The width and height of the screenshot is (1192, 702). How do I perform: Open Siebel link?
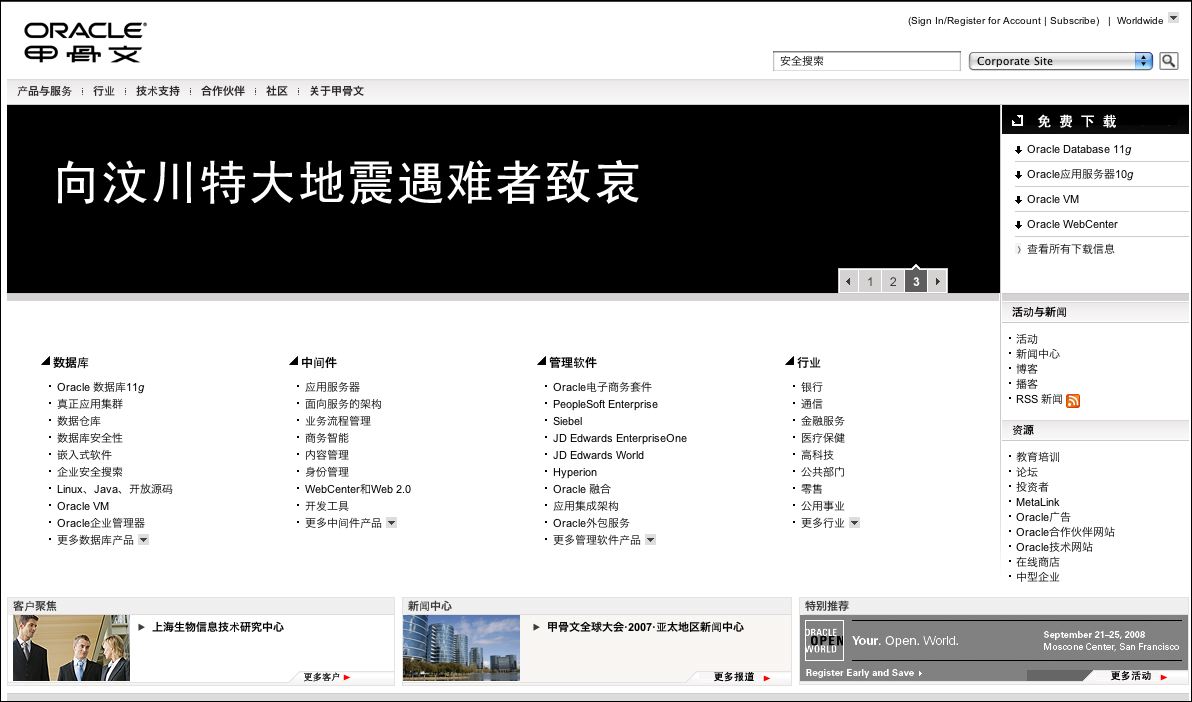click(568, 421)
